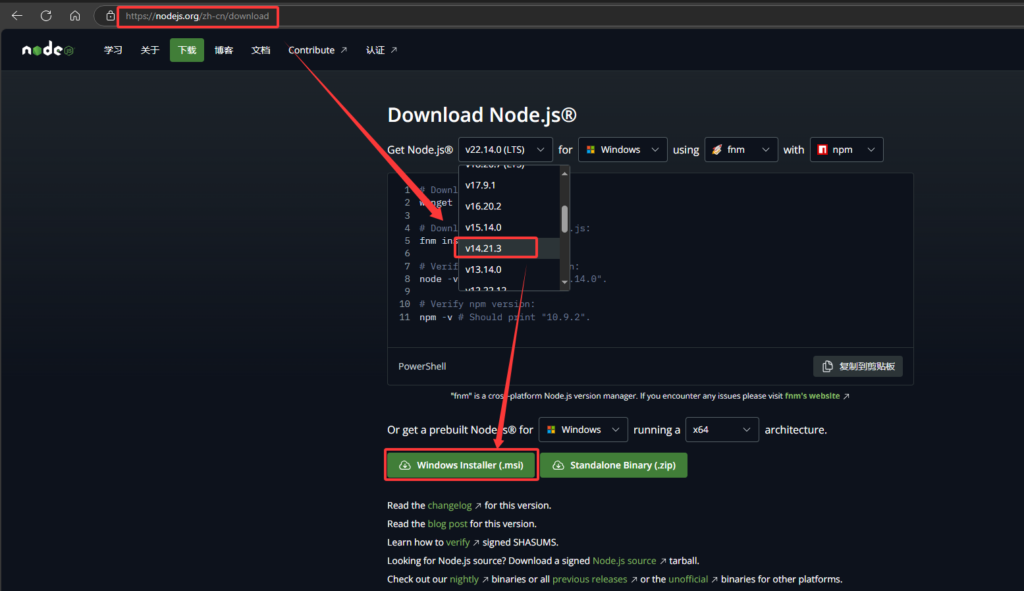Choose v17.9.1 from version list
The image size is (1024, 591).
[509, 185]
